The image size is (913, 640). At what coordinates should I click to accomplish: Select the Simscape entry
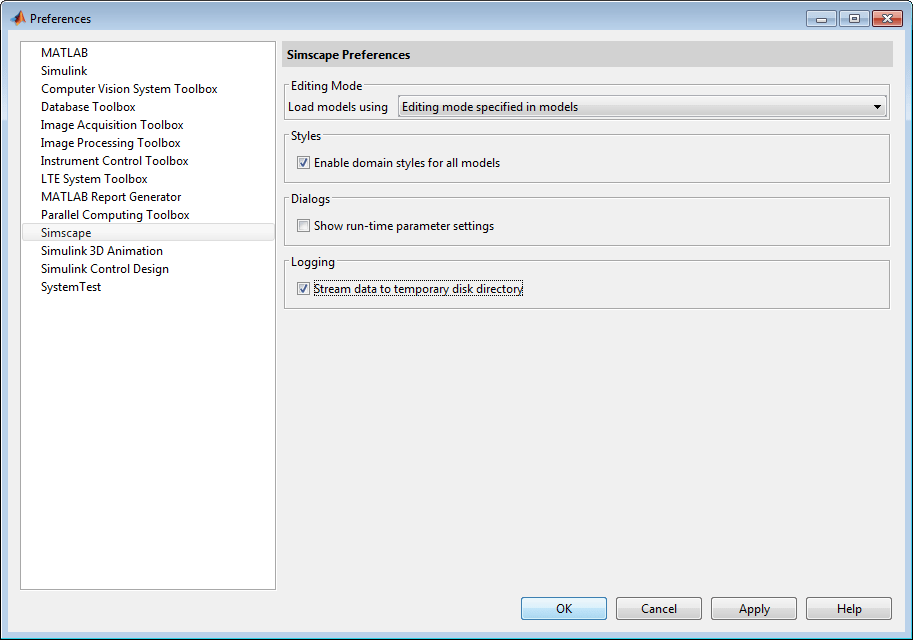(148, 233)
